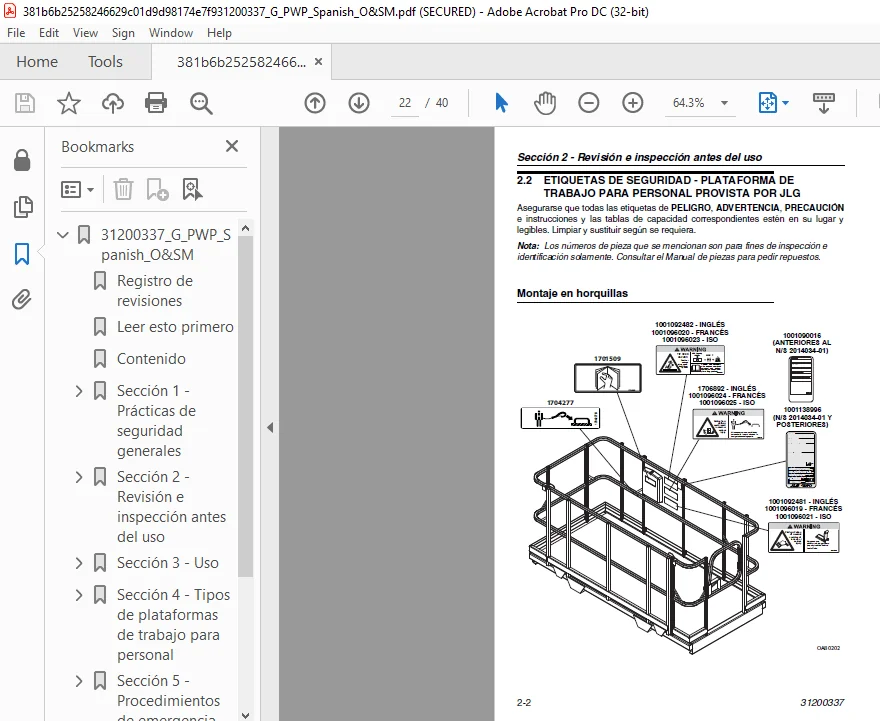Click bookmarks scrollbar down arrow
This screenshot has height=721, width=880.
[x=245, y=715]
